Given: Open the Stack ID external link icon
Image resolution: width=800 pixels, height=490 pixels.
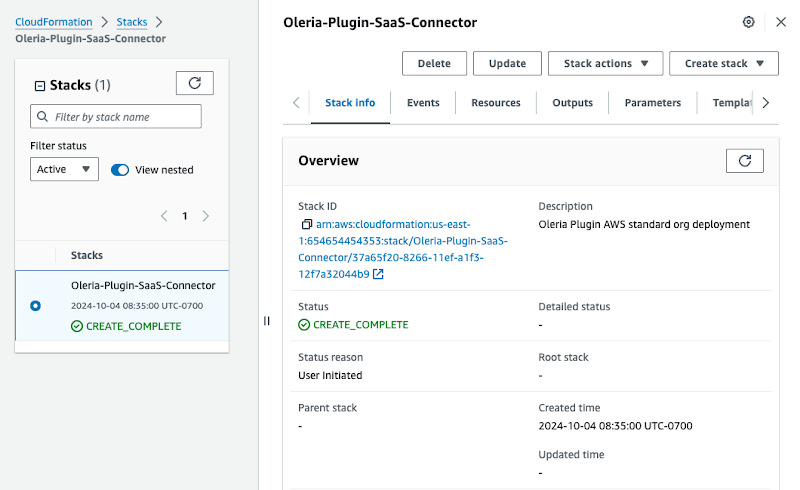Looking at the screenshot, I should [x=378, y=274].
